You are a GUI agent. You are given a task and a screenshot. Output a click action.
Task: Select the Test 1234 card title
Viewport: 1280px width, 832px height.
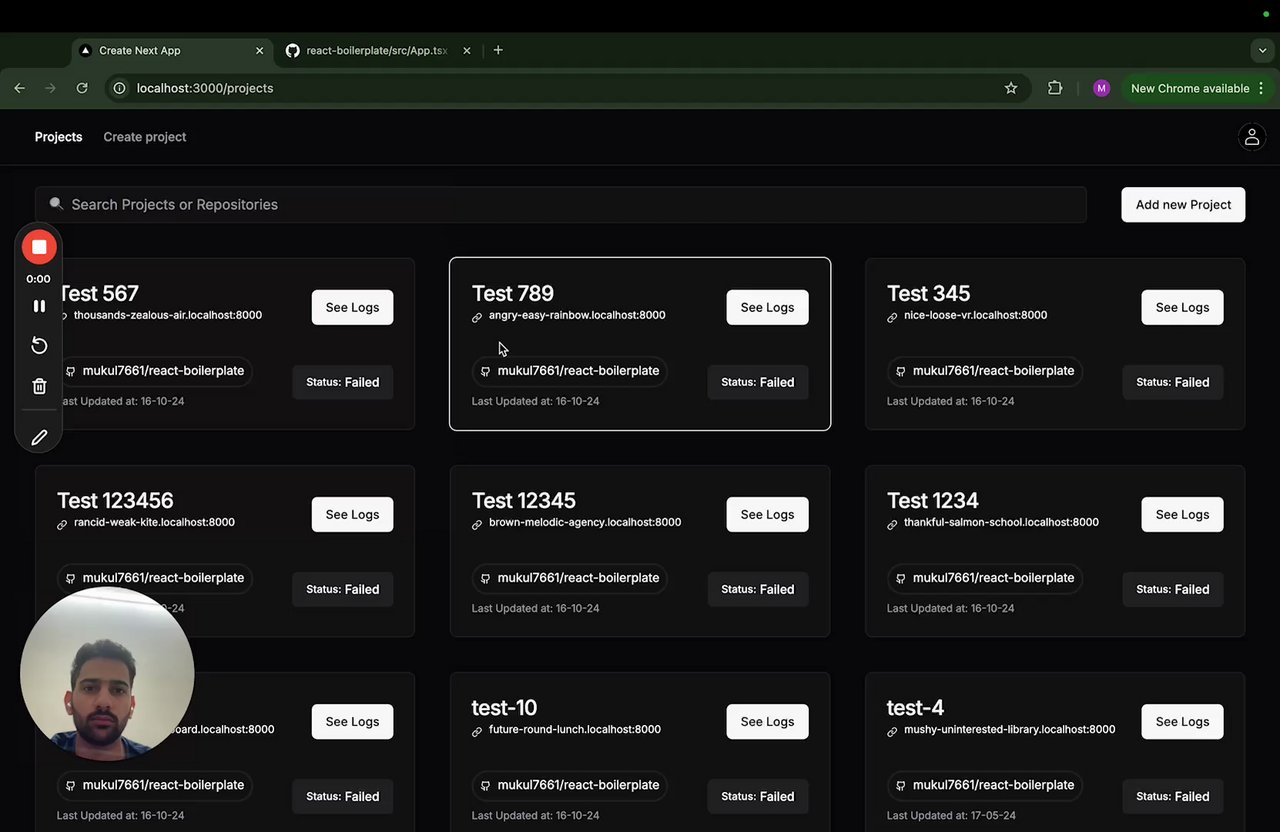pyautogui.click(x=932, y=500)
